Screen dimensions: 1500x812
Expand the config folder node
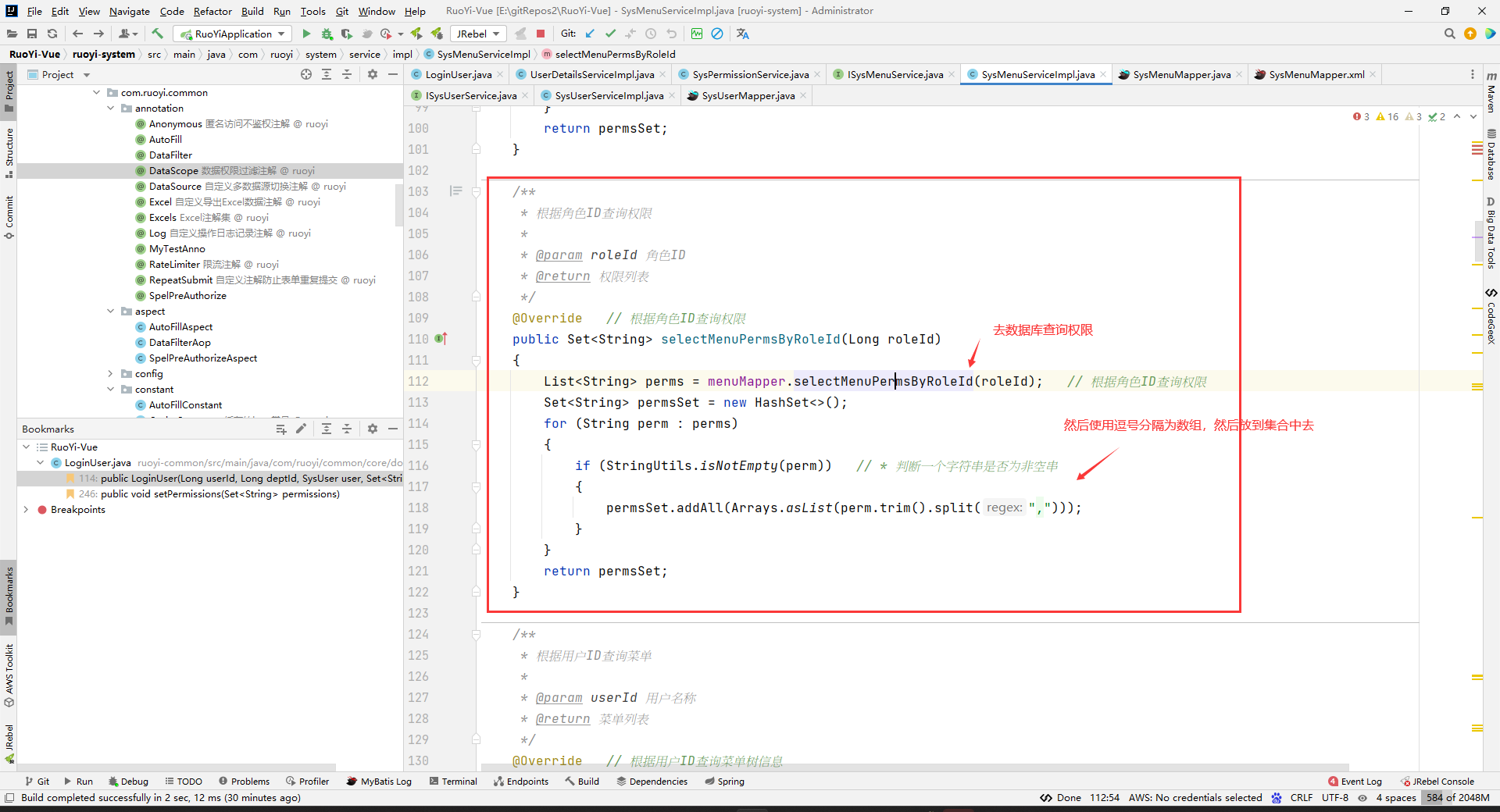coord(111,373)
